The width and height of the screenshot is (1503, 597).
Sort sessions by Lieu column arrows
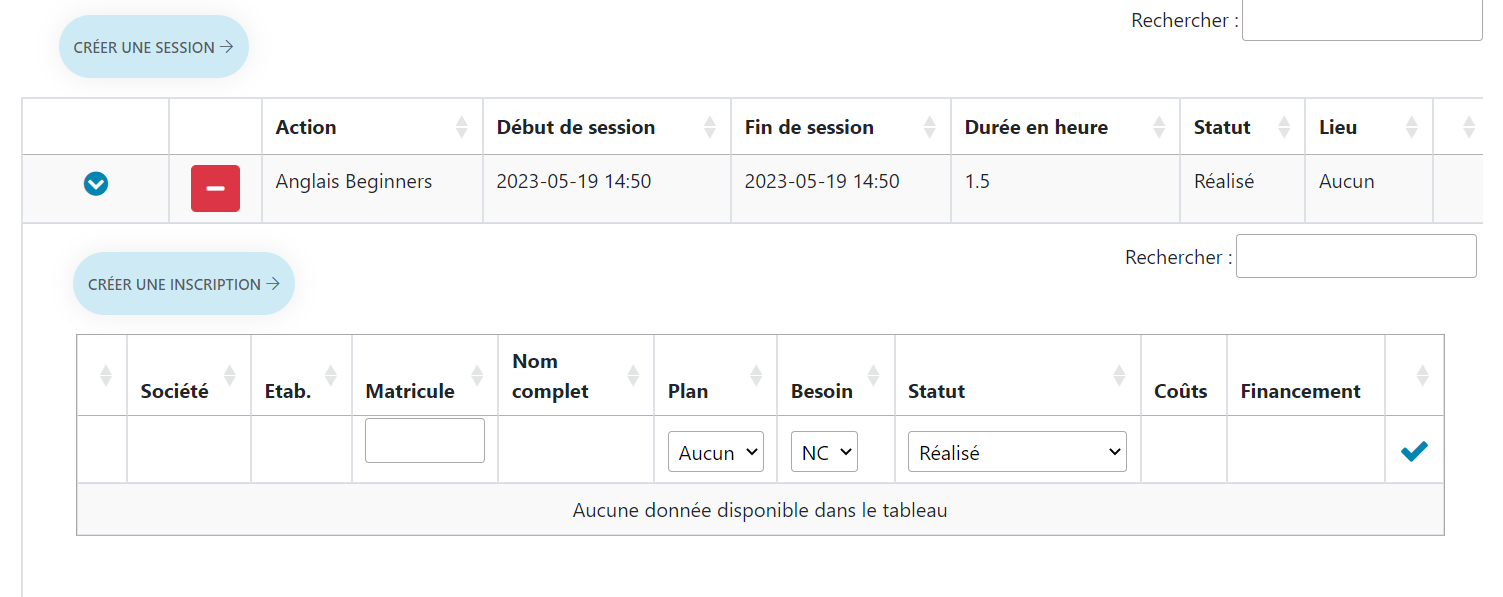(x=1411, y=127)
